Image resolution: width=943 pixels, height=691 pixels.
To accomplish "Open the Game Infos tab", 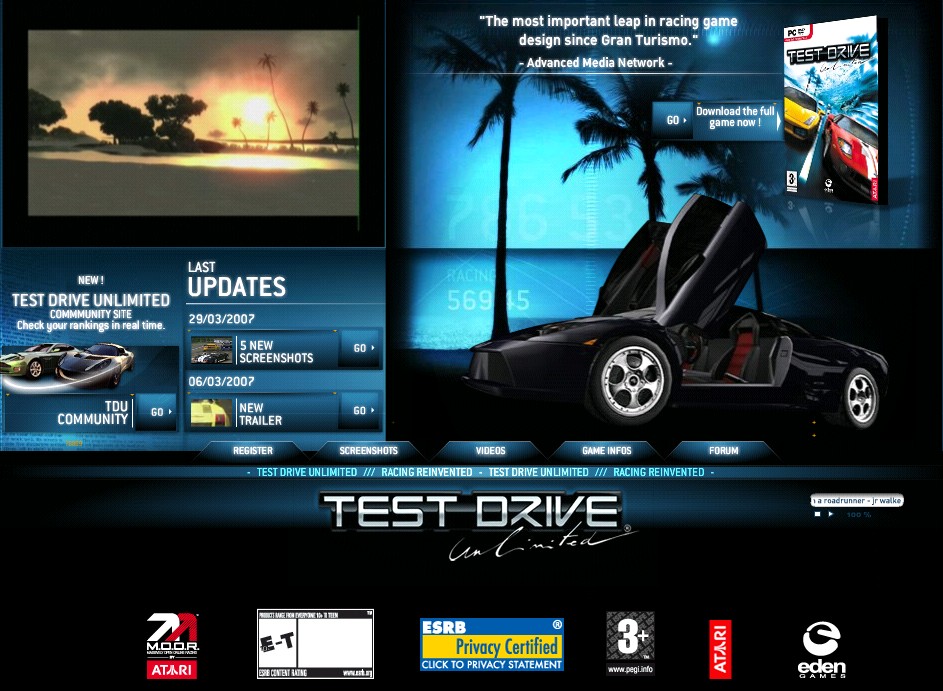I will (606, 450).
